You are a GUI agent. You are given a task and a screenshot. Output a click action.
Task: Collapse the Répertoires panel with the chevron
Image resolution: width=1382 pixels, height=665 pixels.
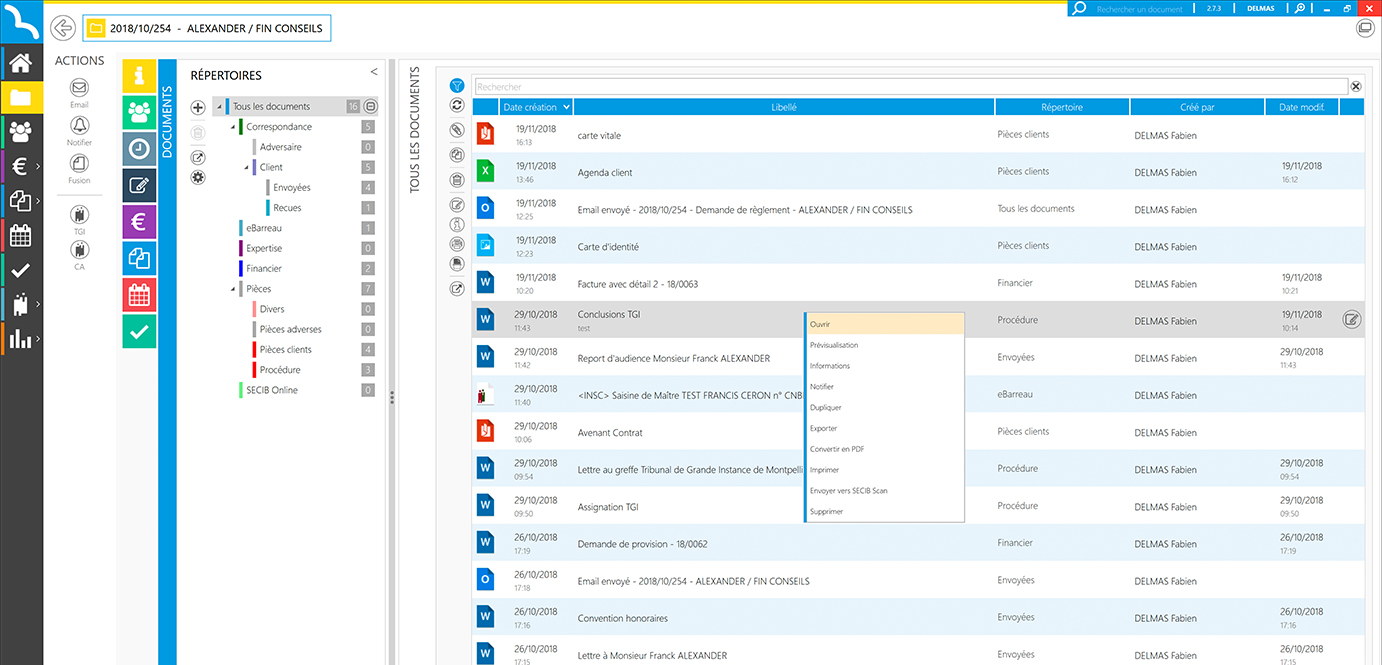[374, 72]
